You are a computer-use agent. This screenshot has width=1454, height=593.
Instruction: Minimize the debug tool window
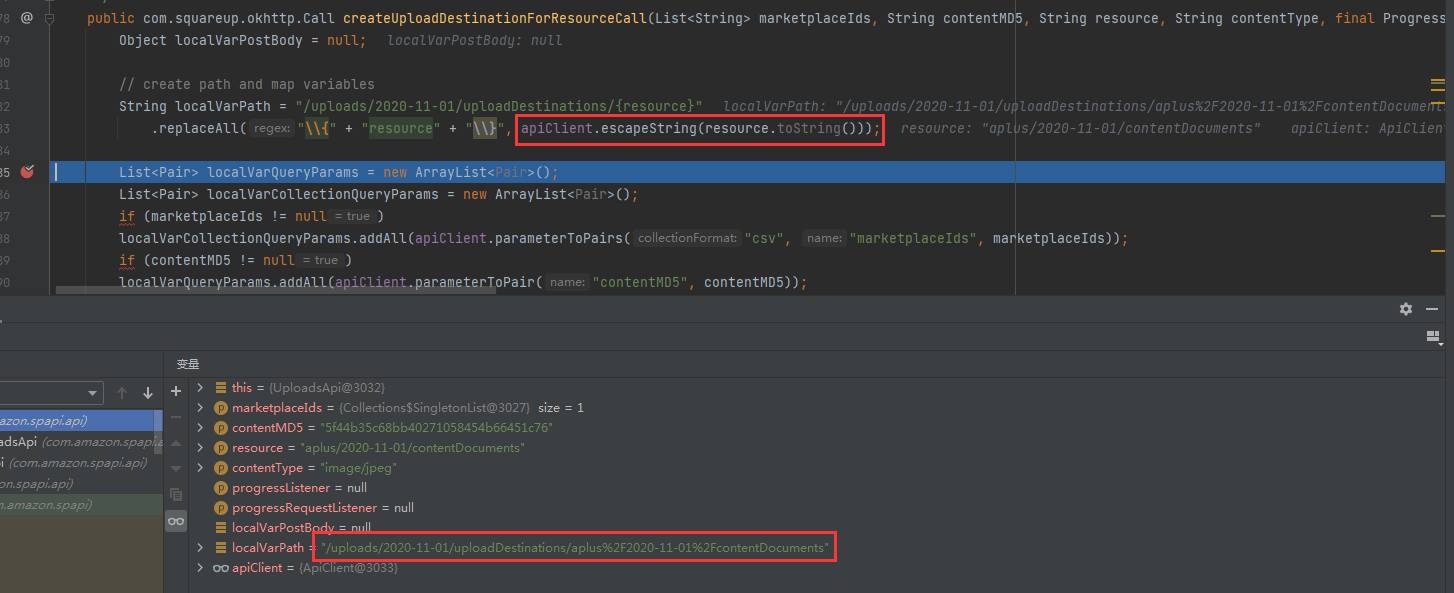click(1431, 309)
